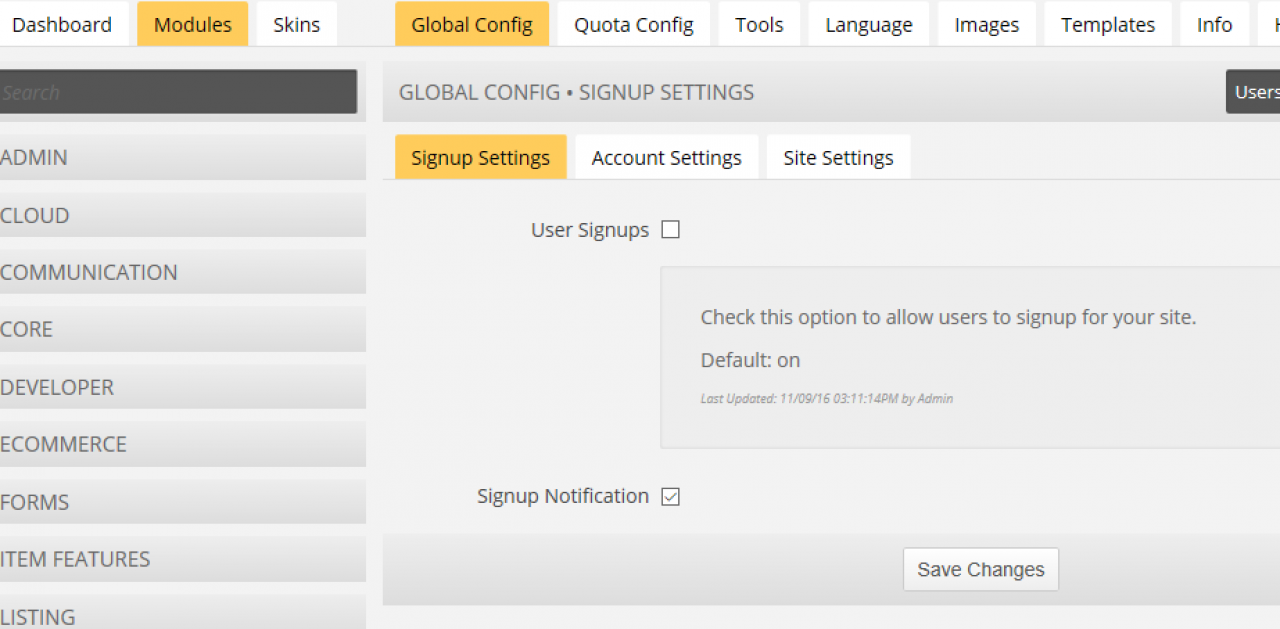The width and height of the screenshot is (1280, 629).
Task: Expand the COMMUNICATION module category
Action: (180, 273)
